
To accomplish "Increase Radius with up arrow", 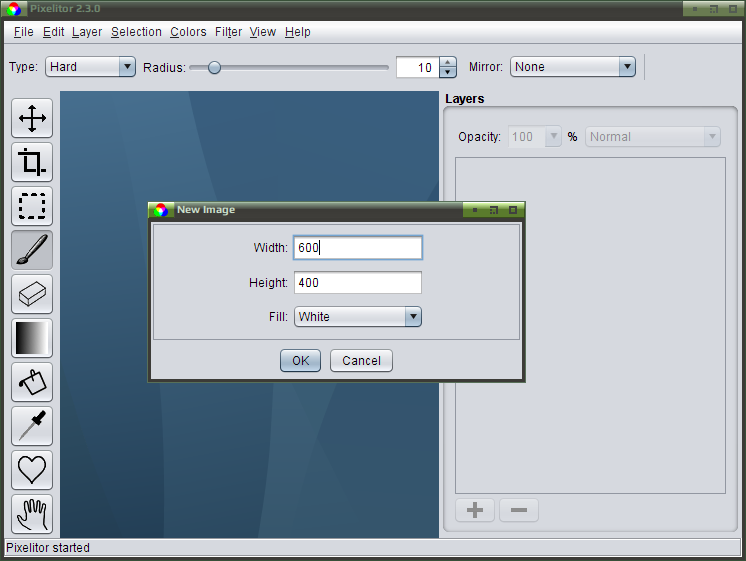I will (x=447, y=62).
